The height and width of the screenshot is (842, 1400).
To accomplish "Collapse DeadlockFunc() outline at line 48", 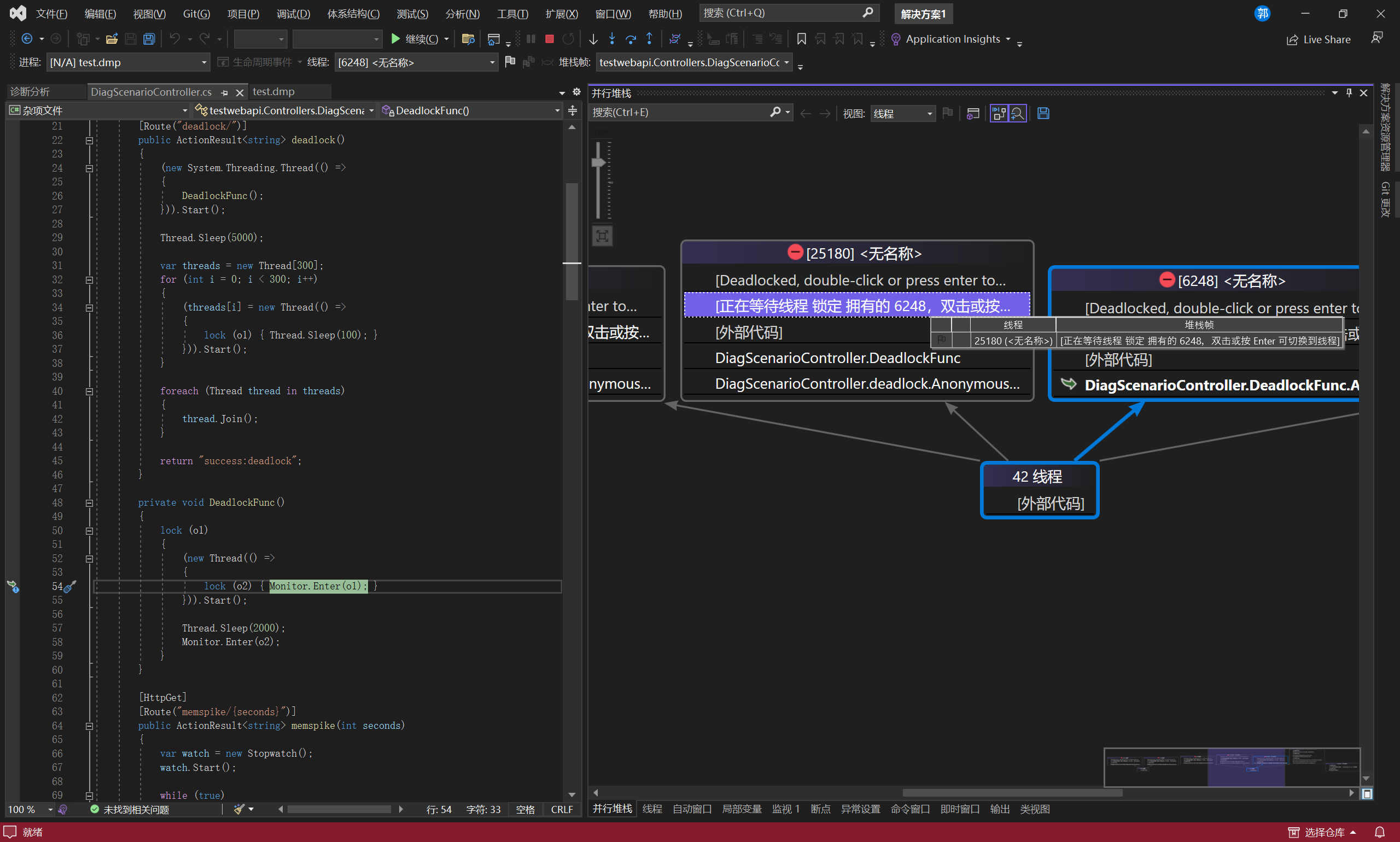I will point(89,502).
